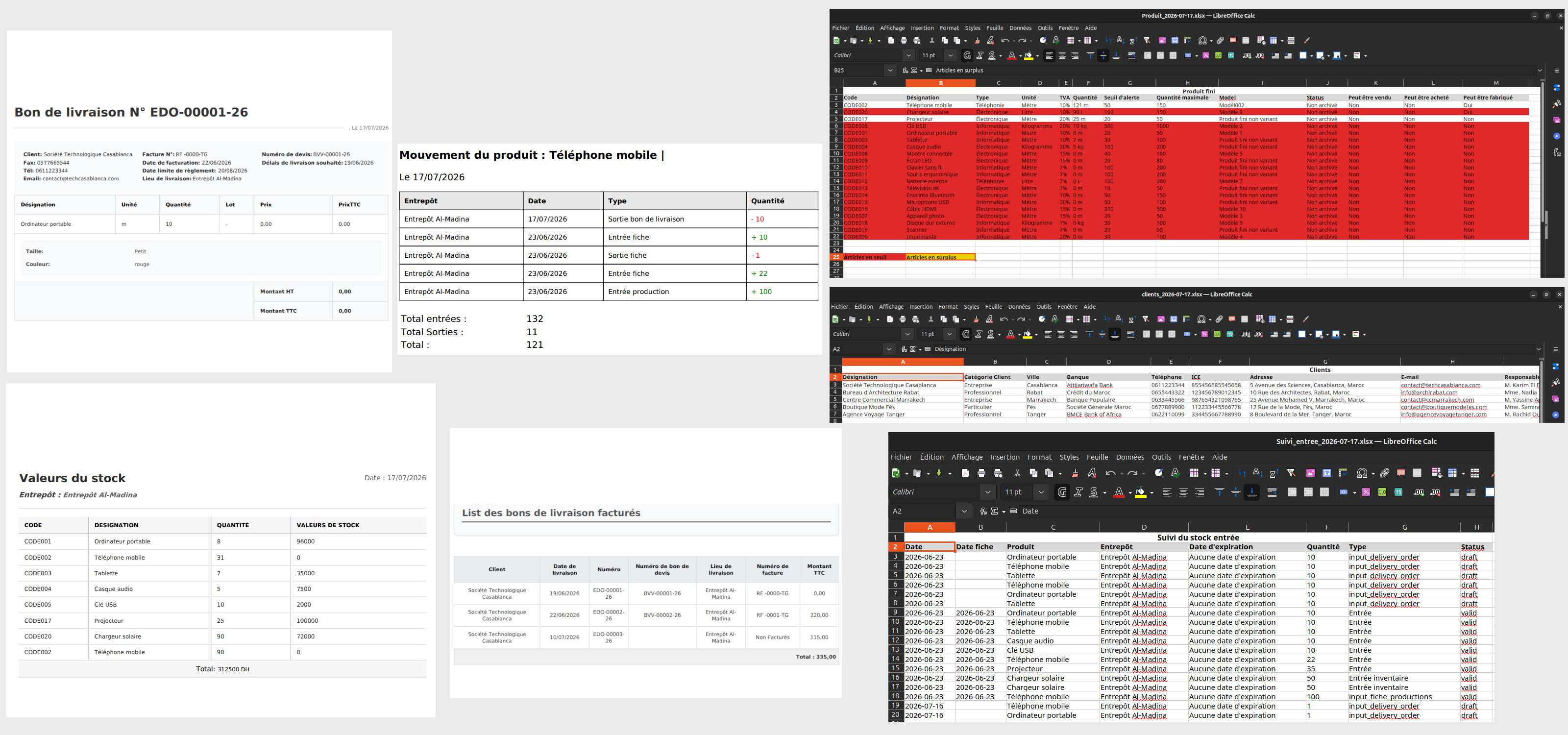
Task: Open font color dropdown arrow in Suivi_entree
Action: click(1130, 493)
